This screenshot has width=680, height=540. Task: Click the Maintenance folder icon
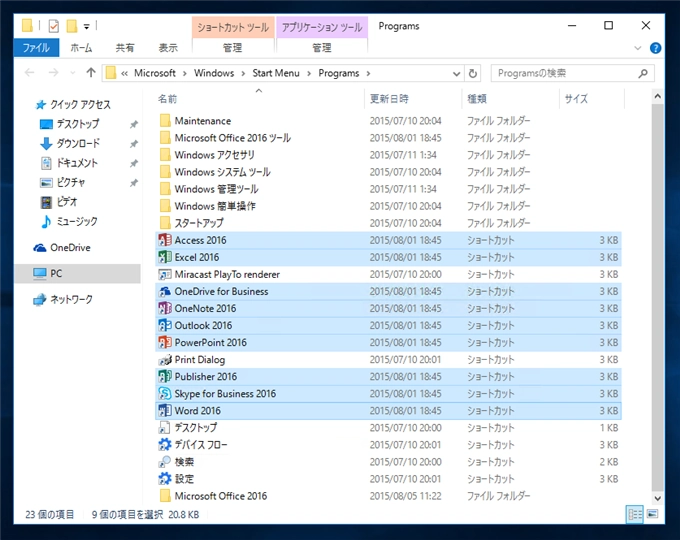(x=165, y=121)
